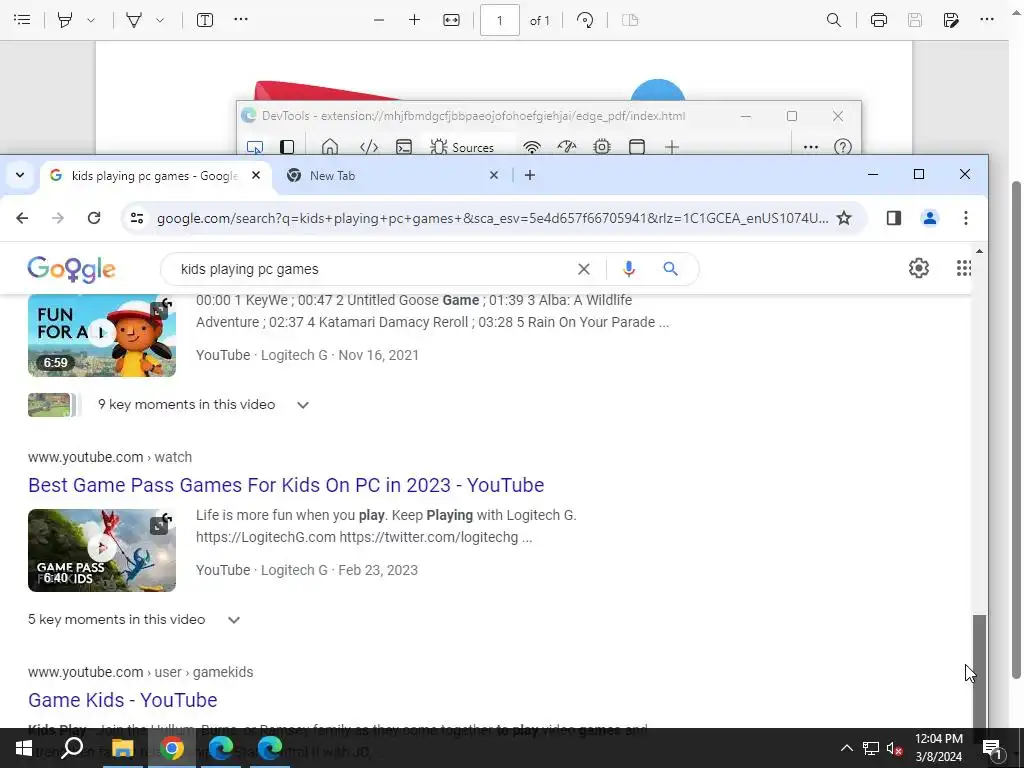
Task: Open PDF viewer settings and more menu
Action: tap(987, 20)
